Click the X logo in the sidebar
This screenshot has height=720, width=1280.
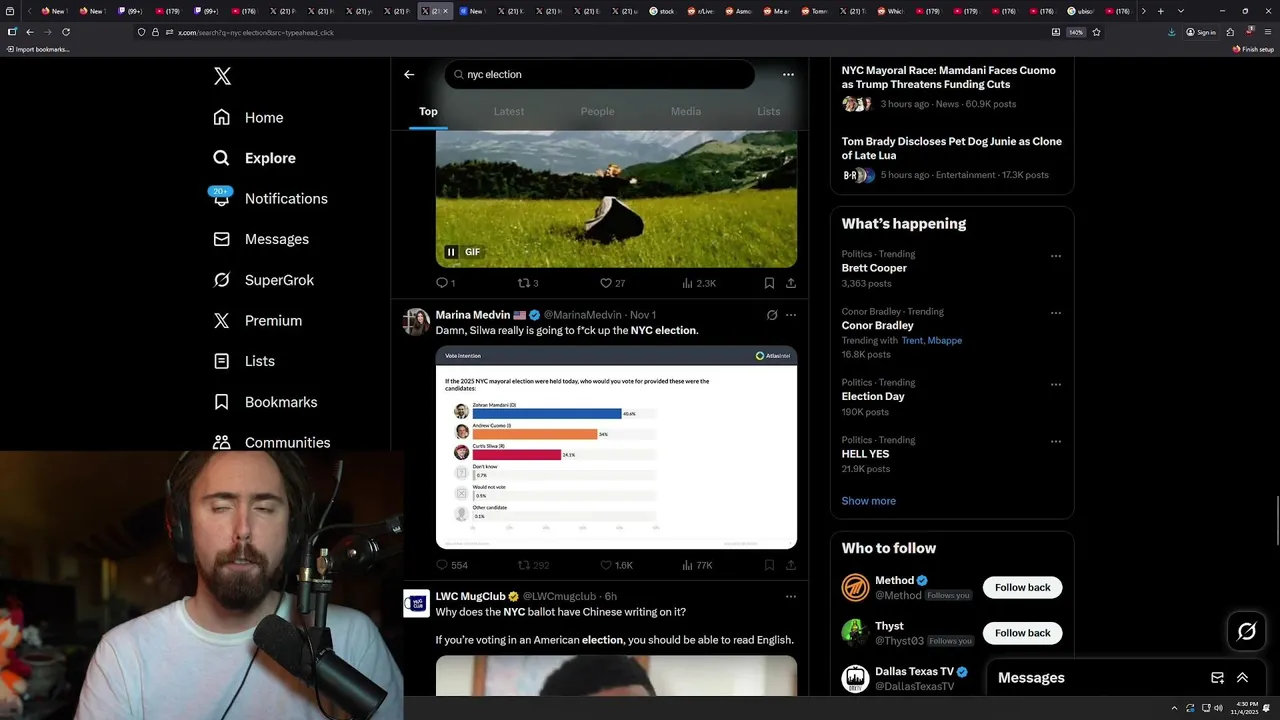pyautogui.click(x=222, y=76)
